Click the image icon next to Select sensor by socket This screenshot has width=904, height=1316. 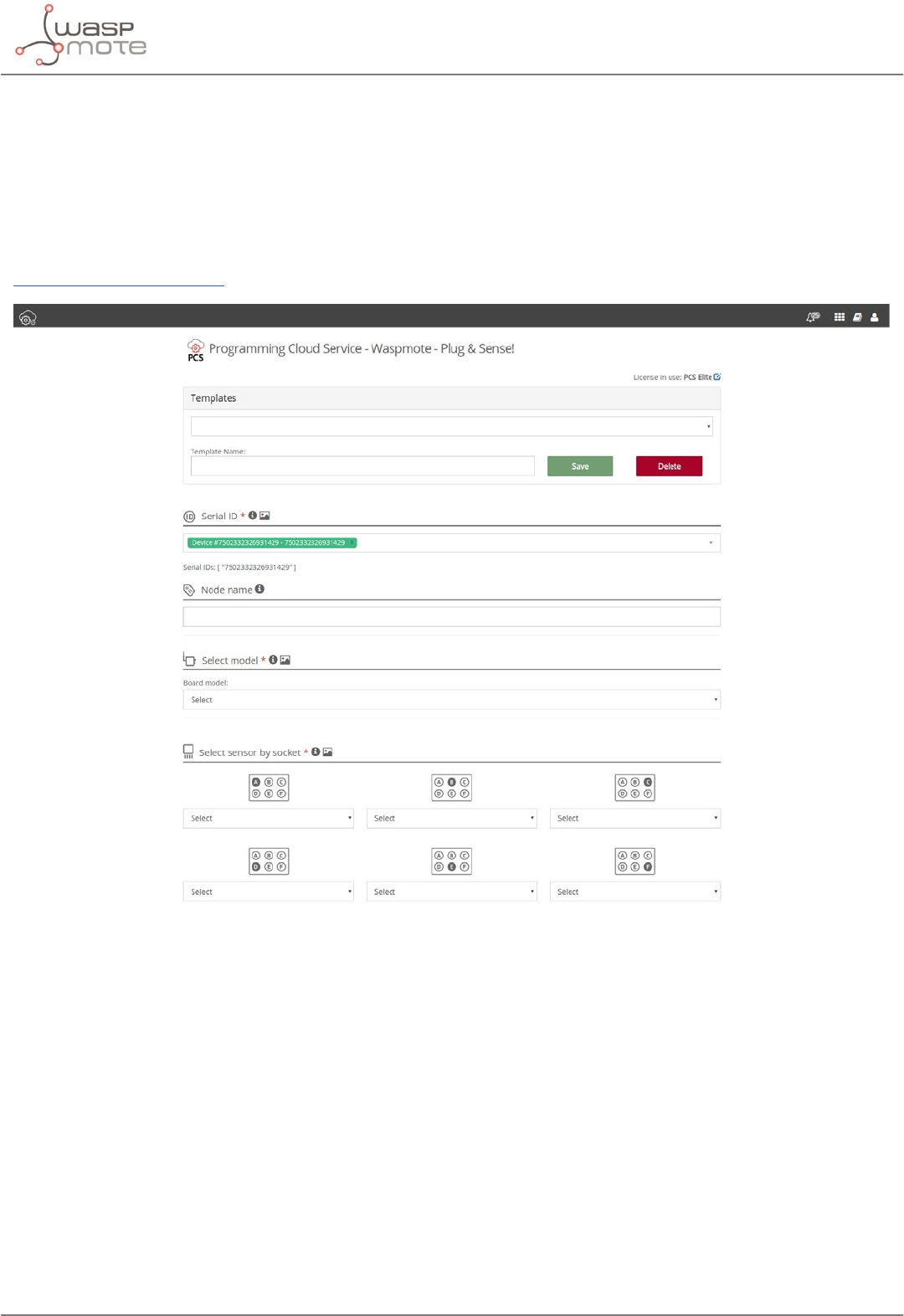(x=328, y=752)
